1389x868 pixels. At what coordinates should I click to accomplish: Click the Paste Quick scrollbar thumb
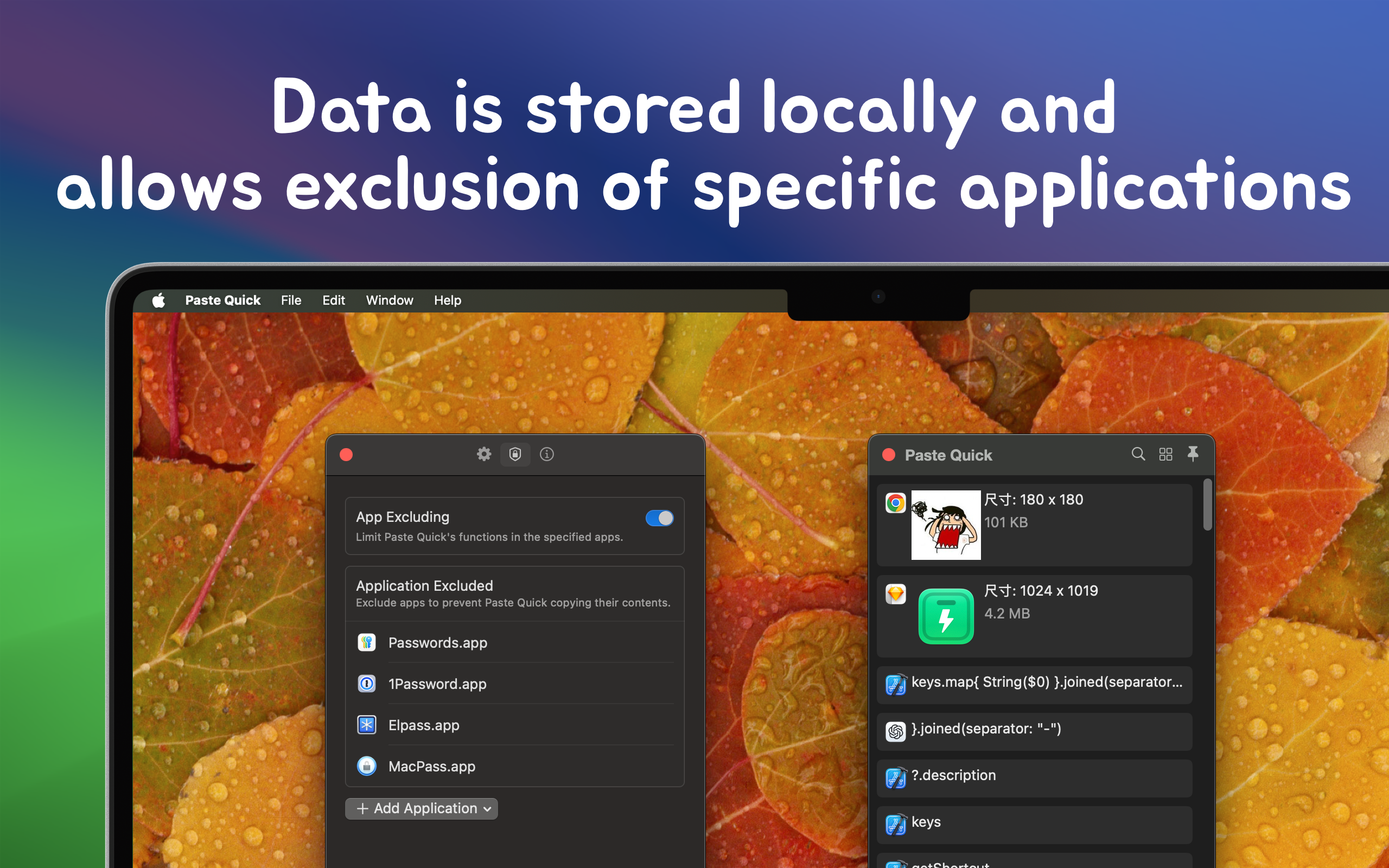pyautogui.click(x=1208, y=505)
